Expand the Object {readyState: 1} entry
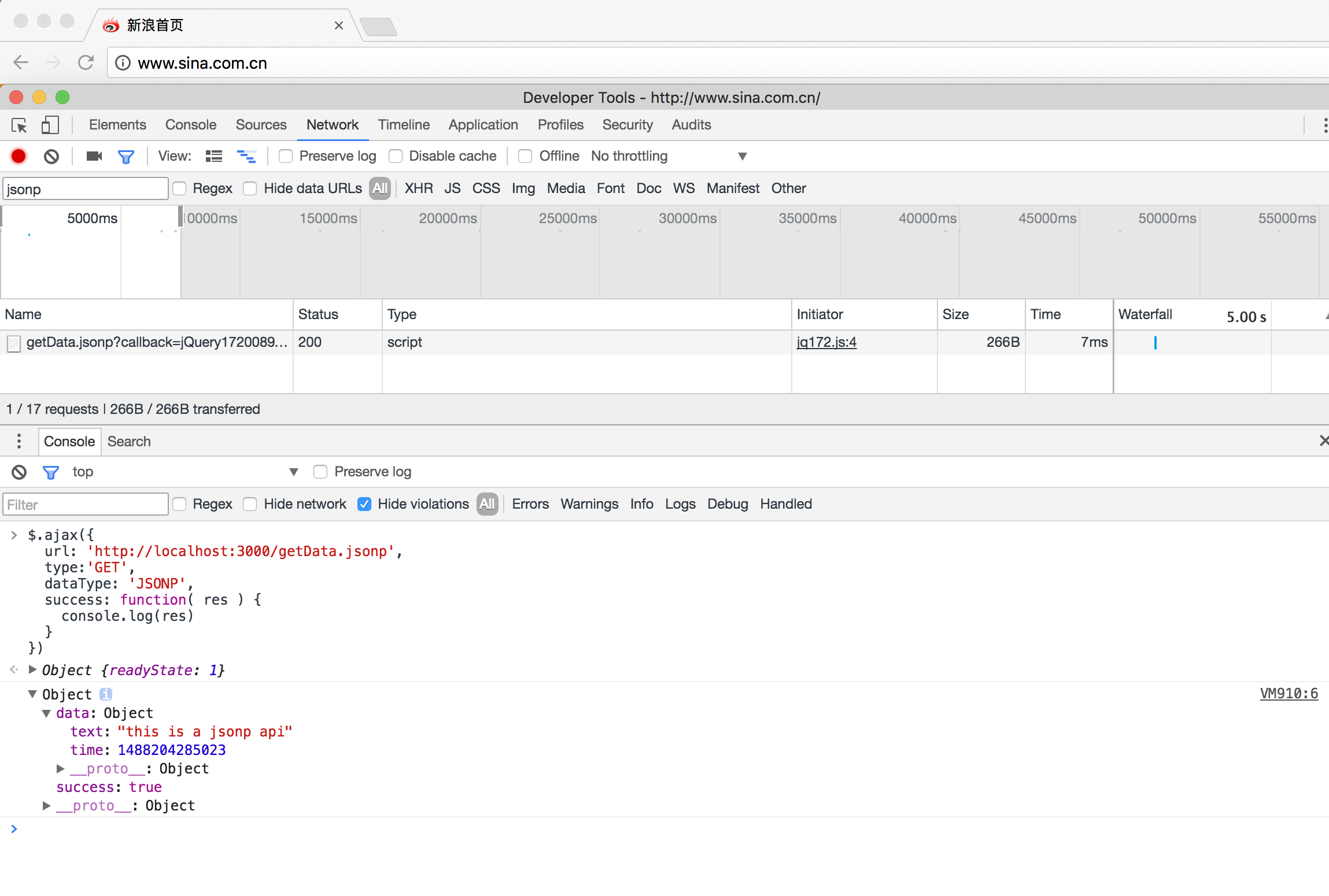This screenshot has height=896, width=1329. pyautogui.click(x=33, y=670)
